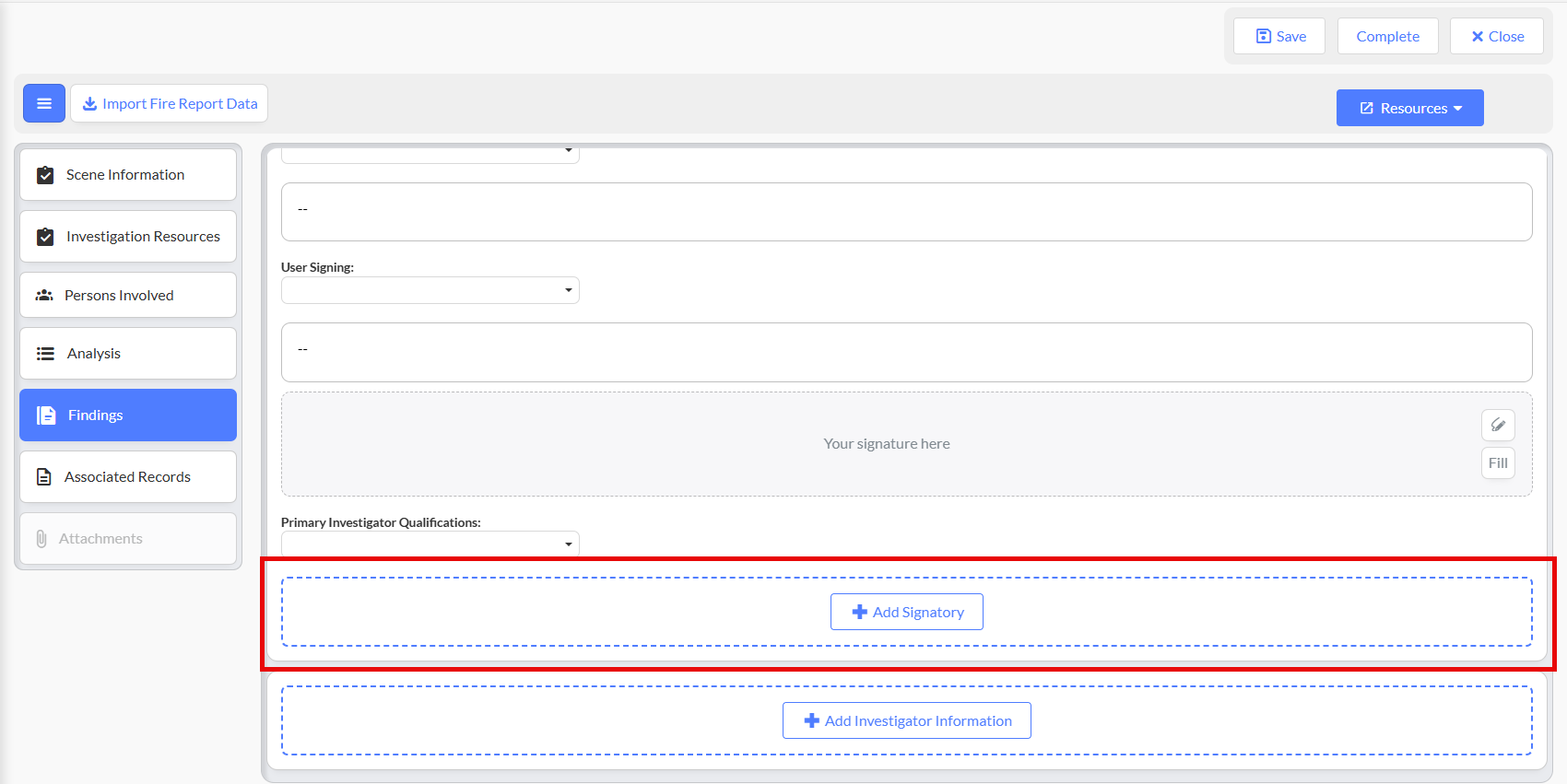Click the signature pen draw icon
This screenshot has height=784, width=1567.
point(1498,425)
